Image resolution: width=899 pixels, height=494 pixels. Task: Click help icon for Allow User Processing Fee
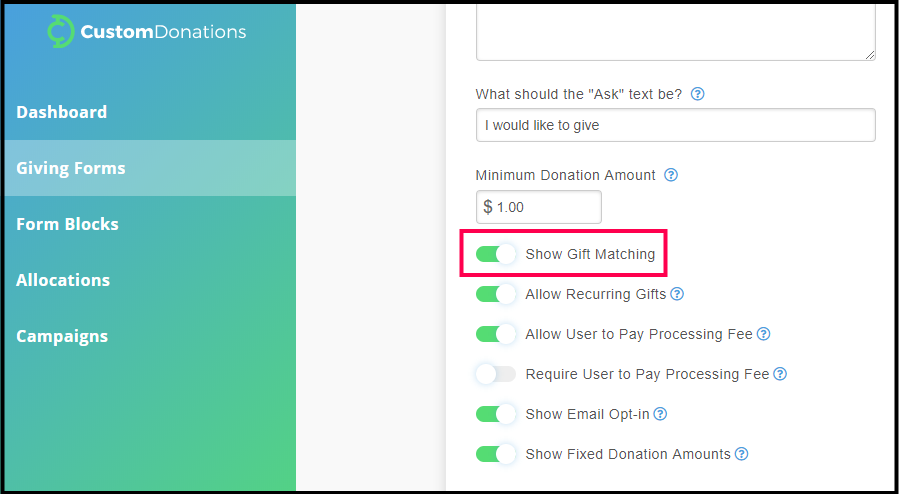click(x=763, y=334)
